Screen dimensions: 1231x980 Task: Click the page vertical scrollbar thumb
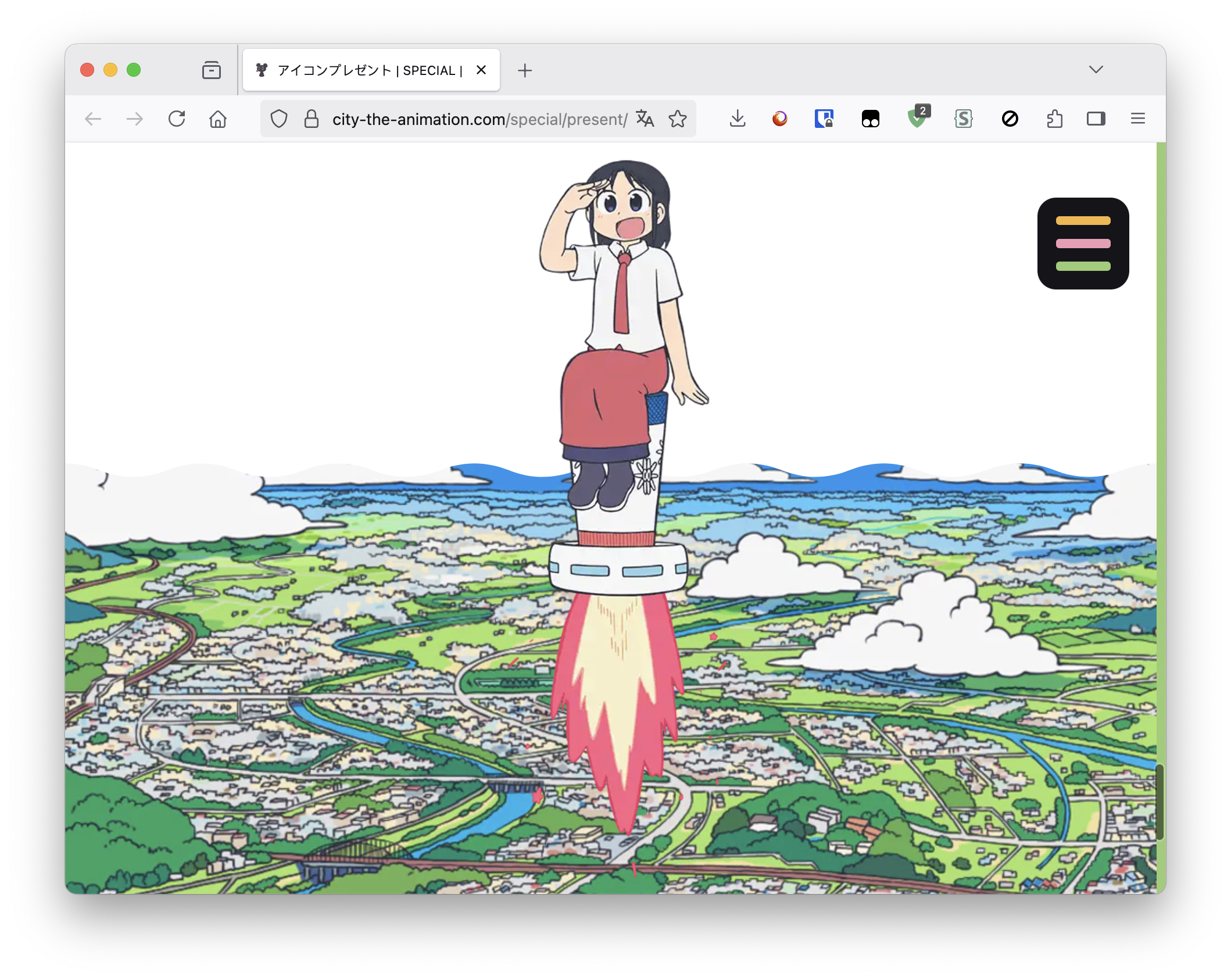pyautogui.click(x=1160, y=802)
